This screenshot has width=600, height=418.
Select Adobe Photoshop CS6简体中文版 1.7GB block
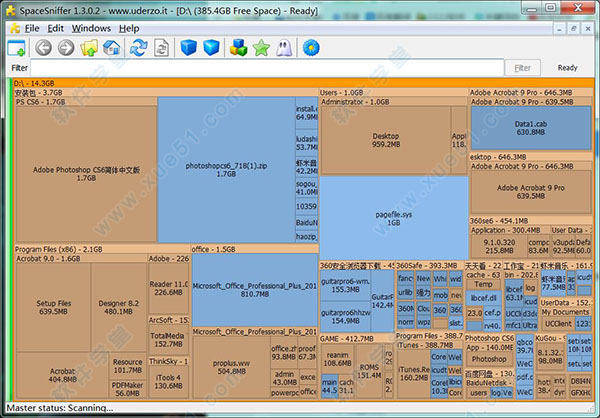coord(86,174)
